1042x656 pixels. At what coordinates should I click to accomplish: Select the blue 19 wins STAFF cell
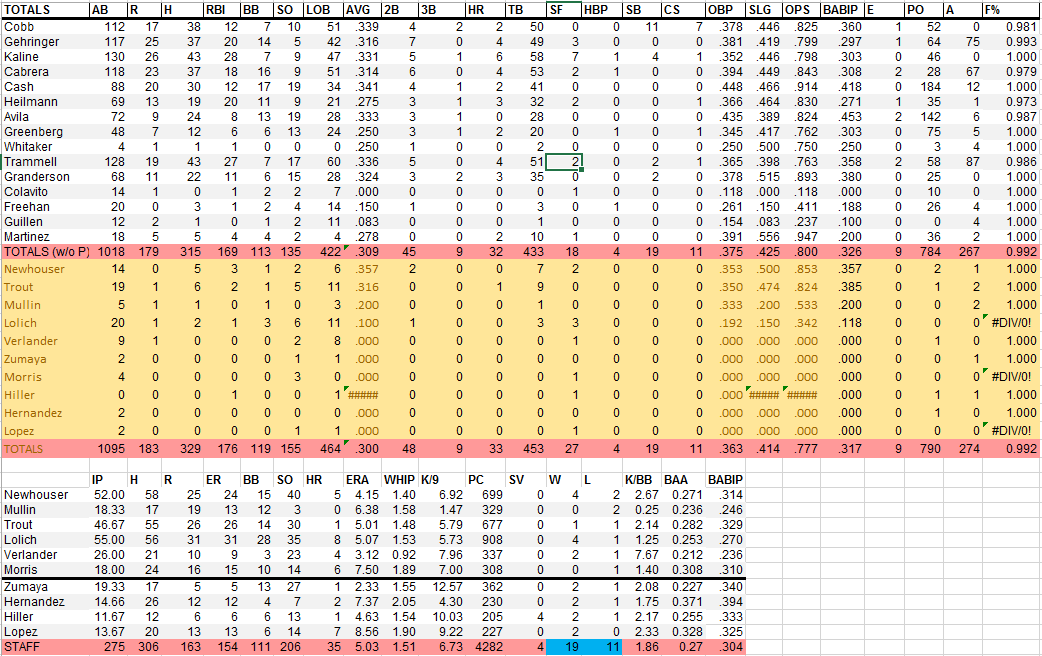click(x=564, y=647)
